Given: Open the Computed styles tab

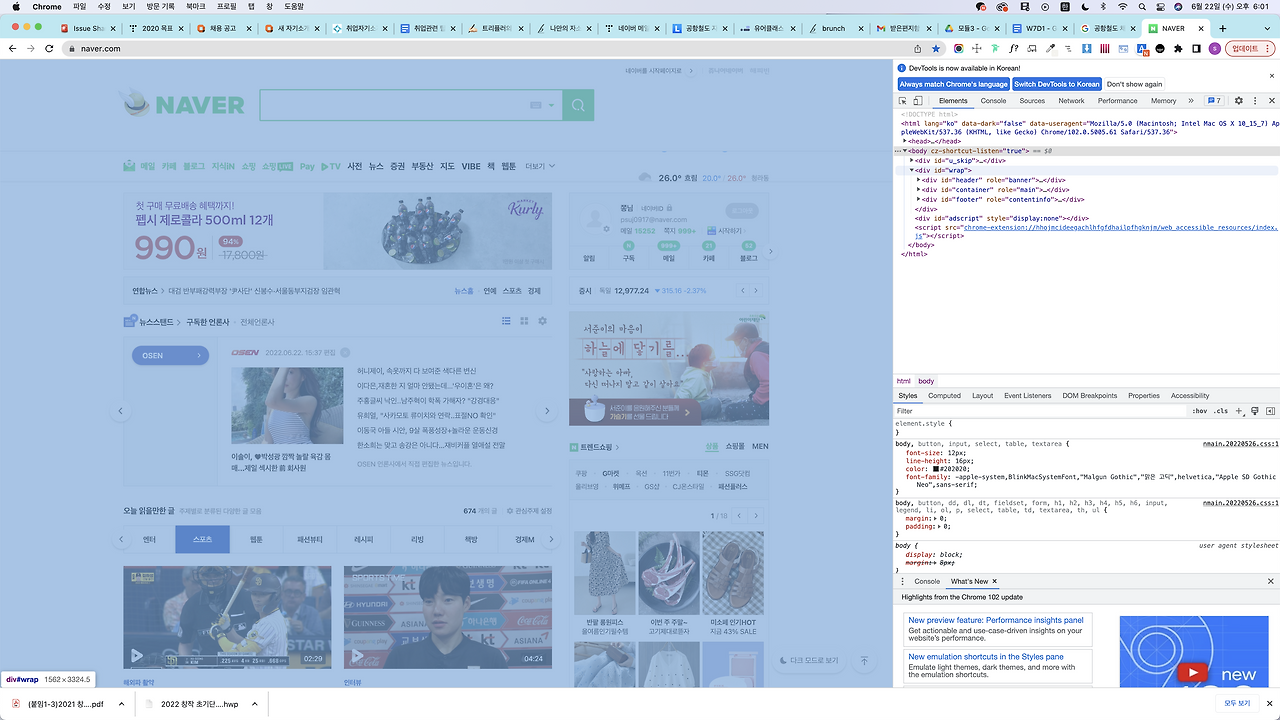Looking at the screenshot, I should coord(944,395).
